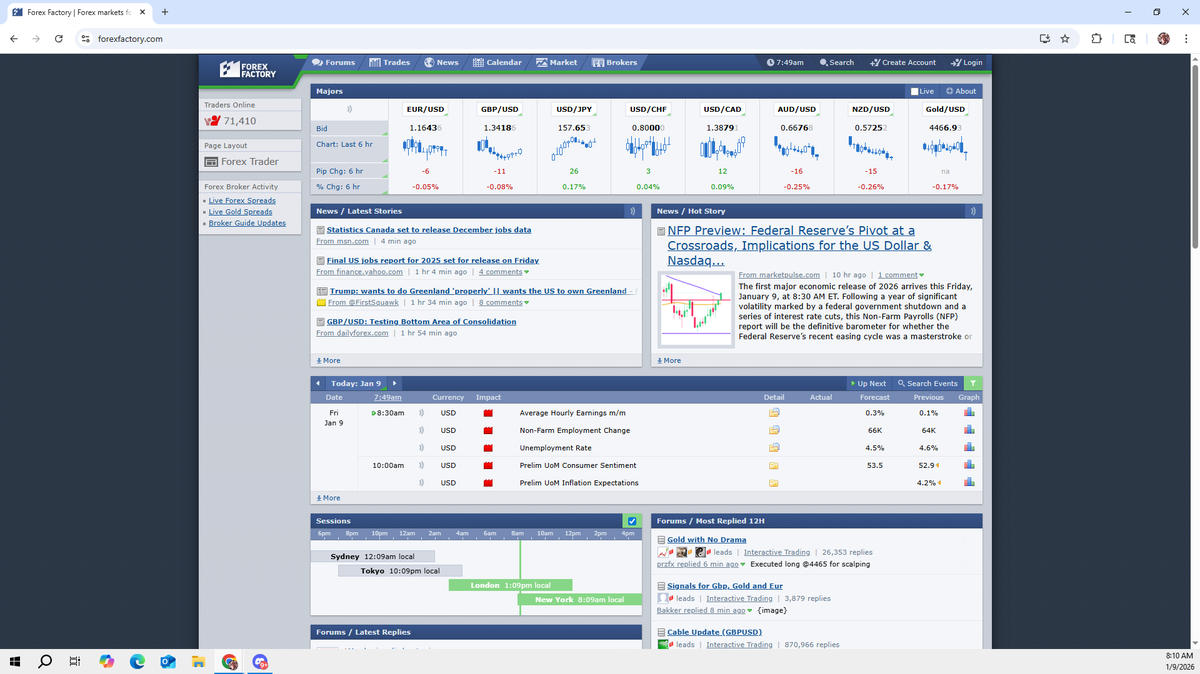Image resolution: width=1200 pixels, height=674 pixels.
Task: Click the Login link
Action: 966,62
